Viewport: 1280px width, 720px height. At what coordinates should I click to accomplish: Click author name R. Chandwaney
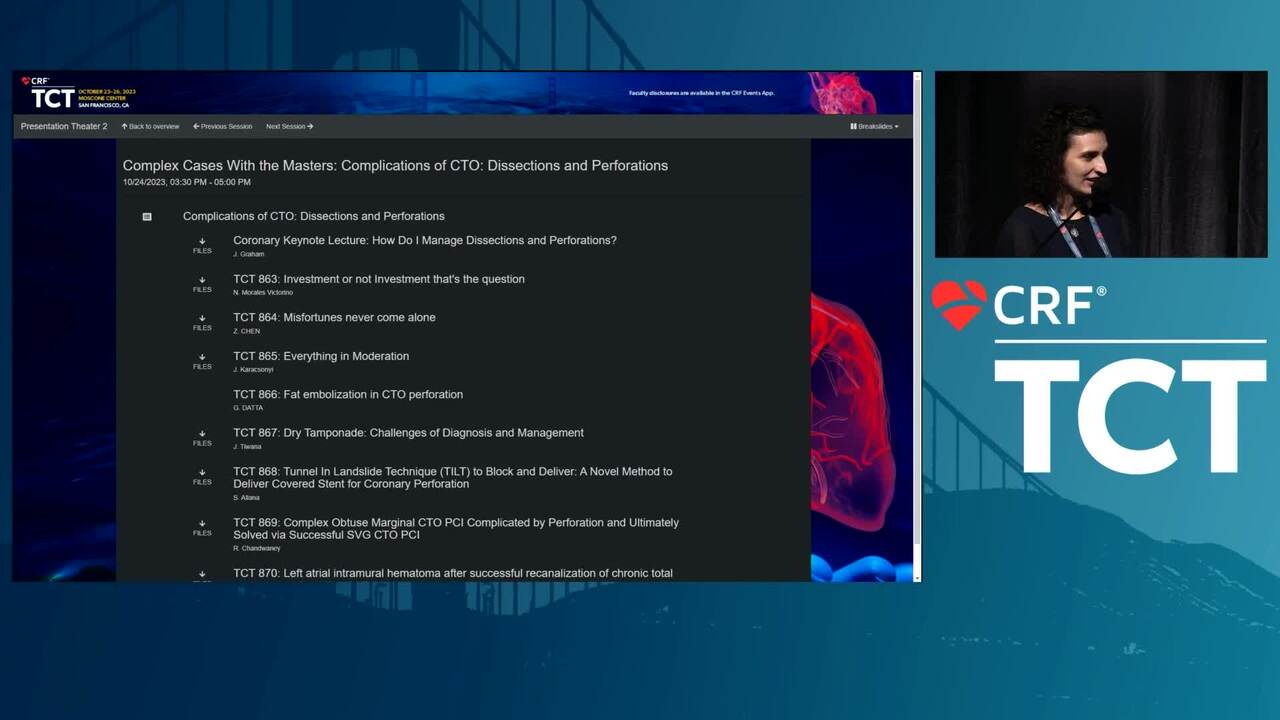pyautogui.click(x=255, y=549)
